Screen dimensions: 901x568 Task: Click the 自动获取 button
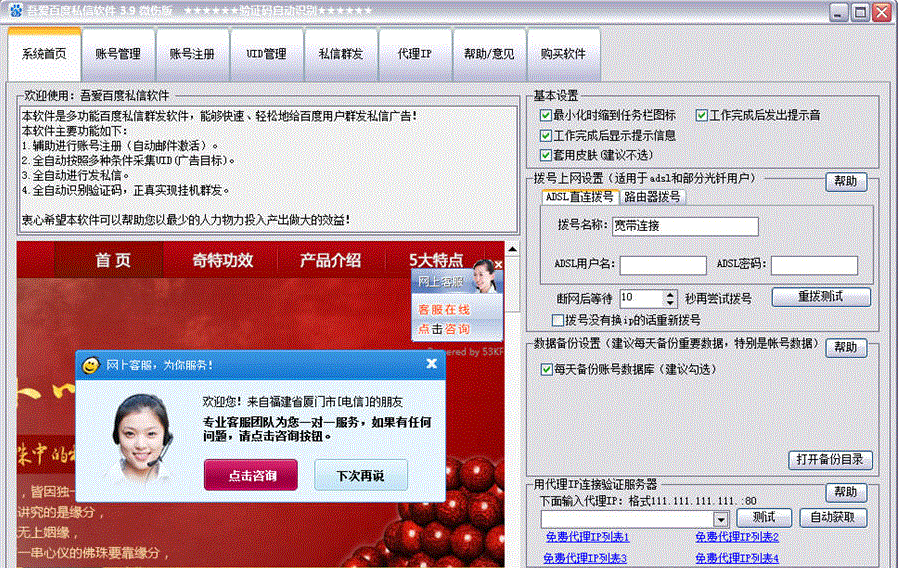tap(833, 517)
